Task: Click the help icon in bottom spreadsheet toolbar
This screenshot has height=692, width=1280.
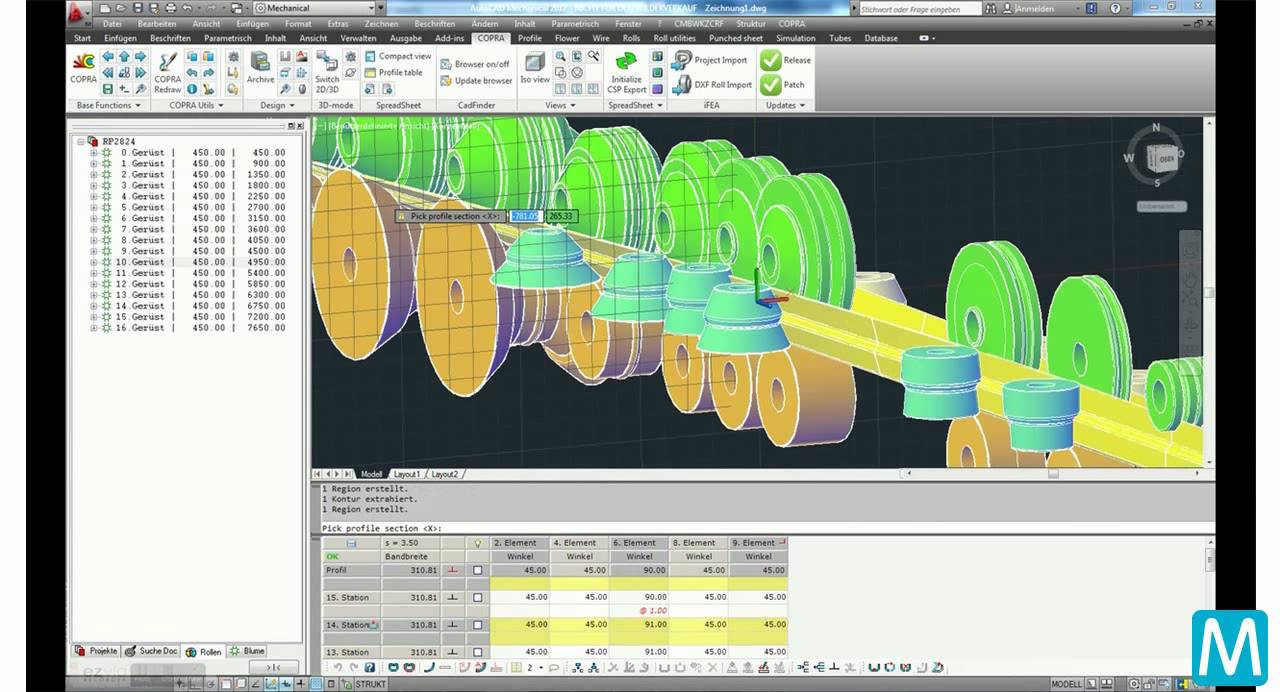Action: 369,667
